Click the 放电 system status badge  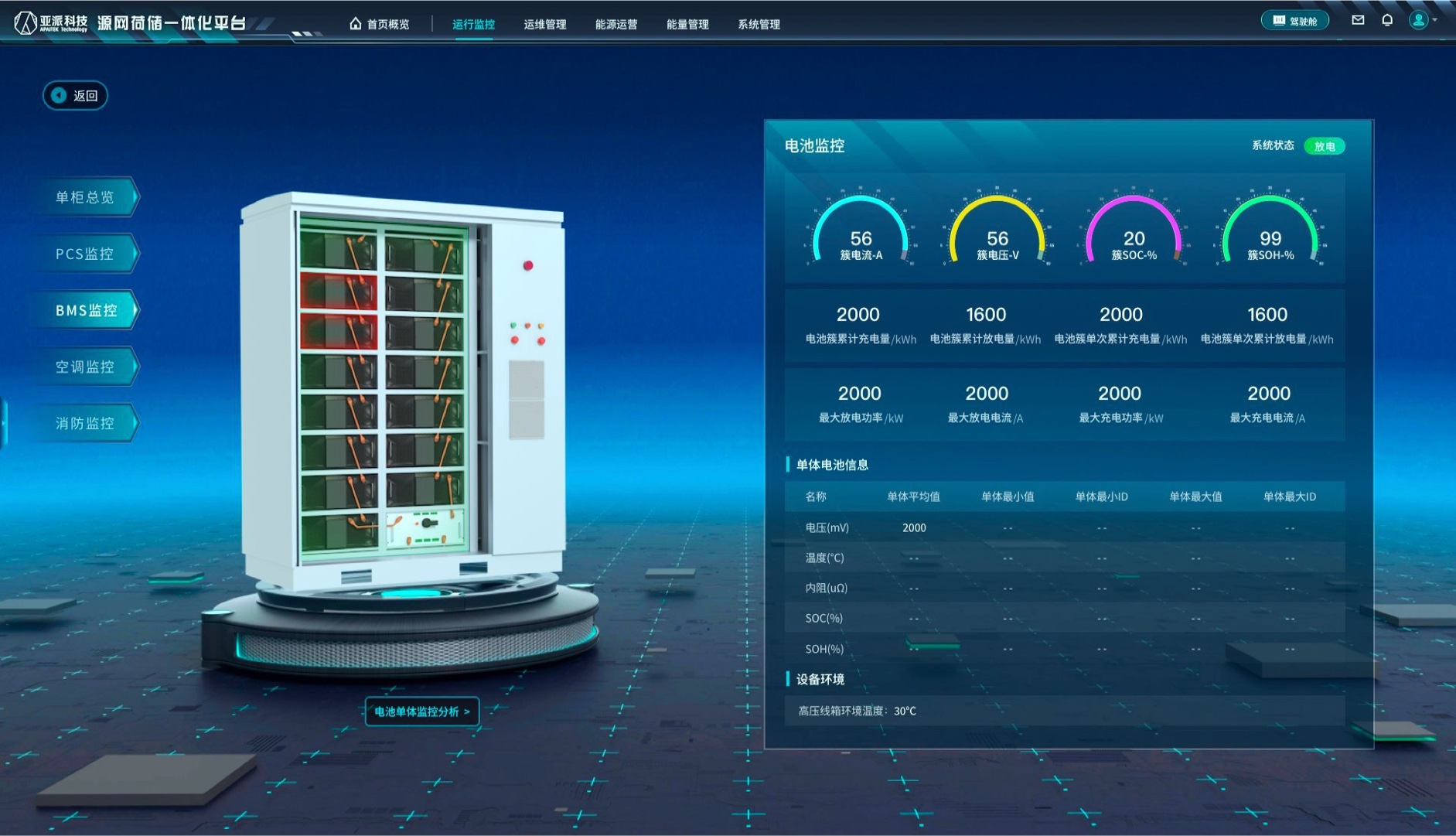pyautogui.click(x=1325, y=146)
